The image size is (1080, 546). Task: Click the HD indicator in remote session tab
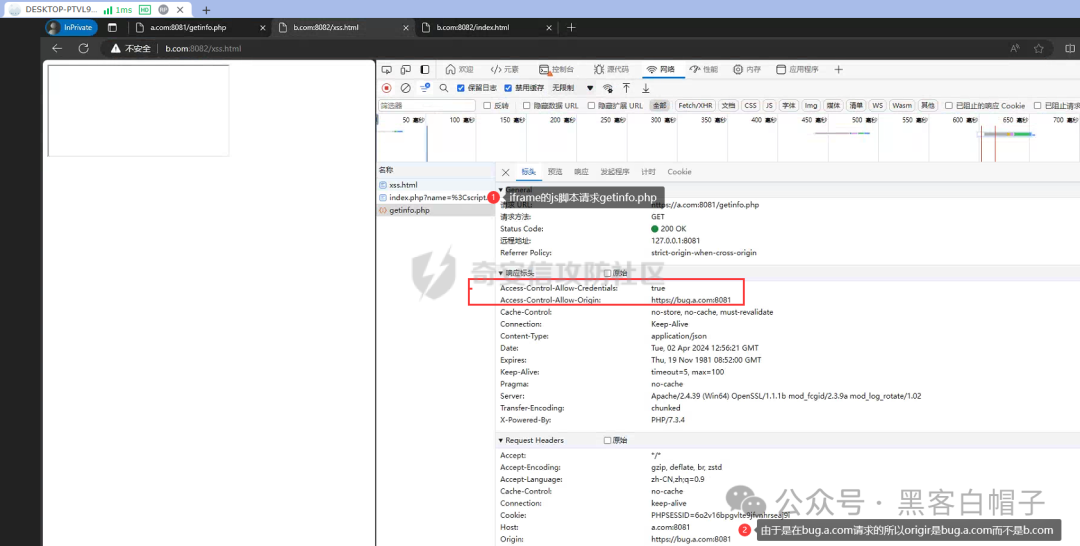pyautogui.click(x=144, y=10)
